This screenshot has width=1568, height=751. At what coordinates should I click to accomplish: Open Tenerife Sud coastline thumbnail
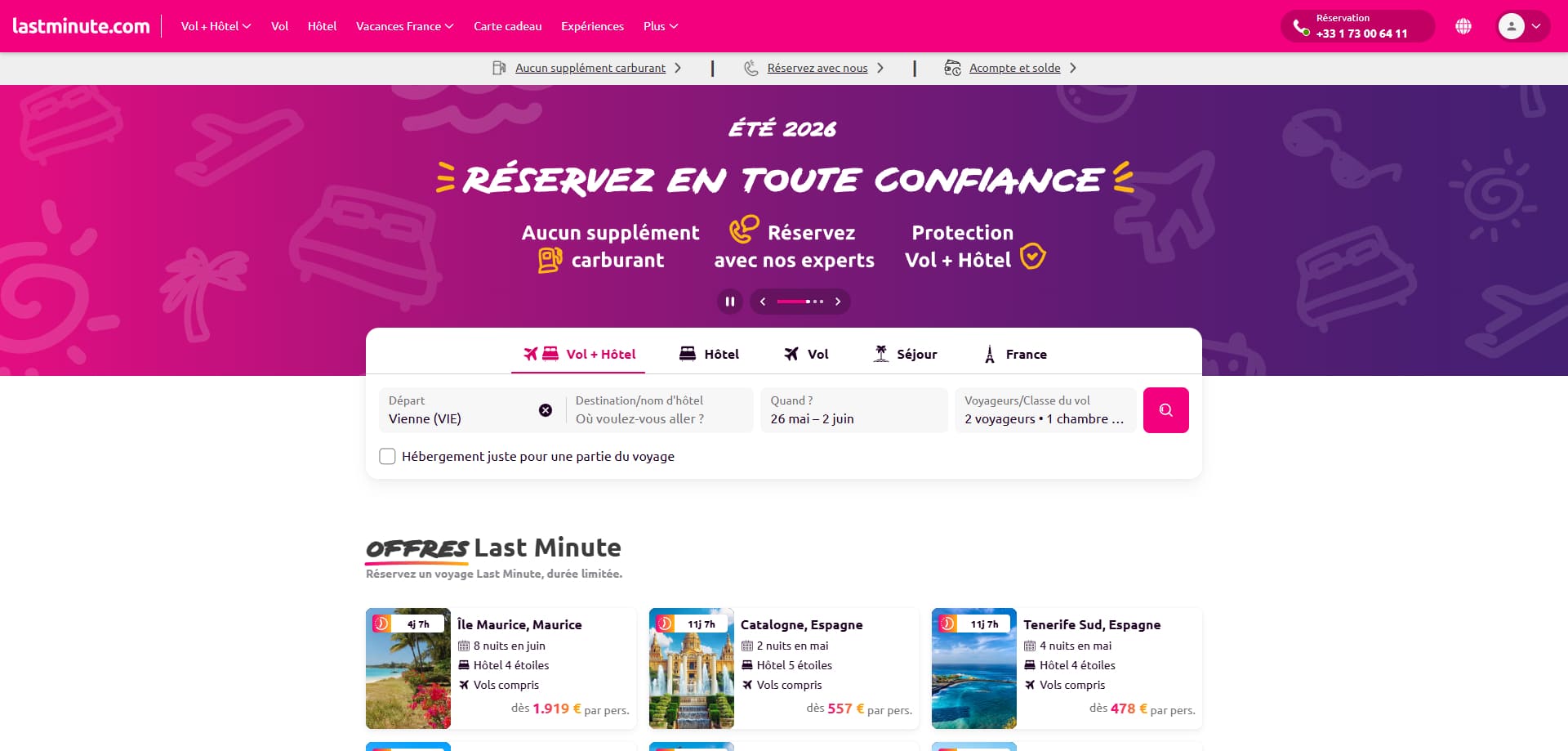coord(974,668)
